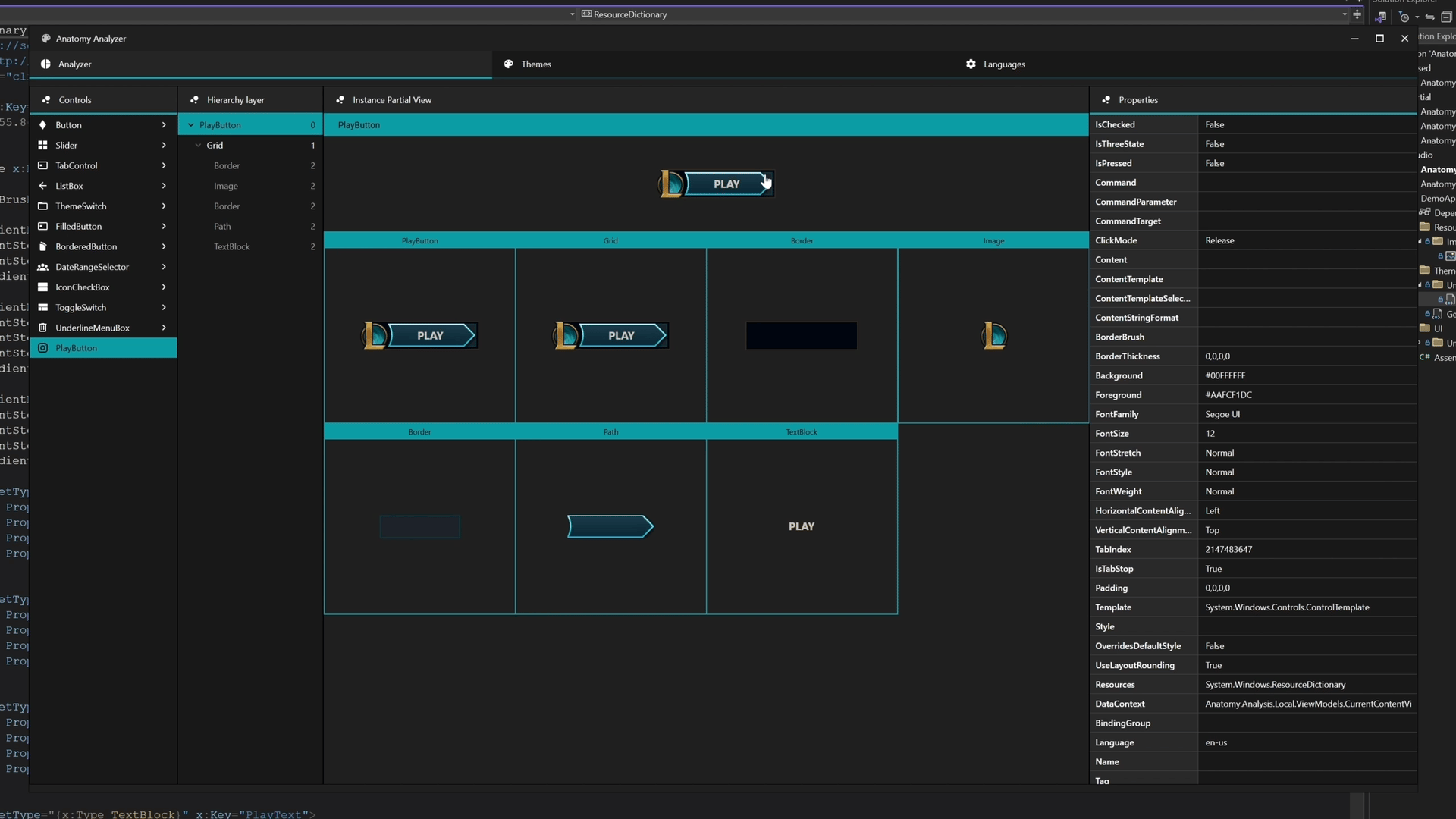Switch to the Analyzer tab
Image resolution: width=1456 pixels, height=819 pixels.
click(261, 64)
